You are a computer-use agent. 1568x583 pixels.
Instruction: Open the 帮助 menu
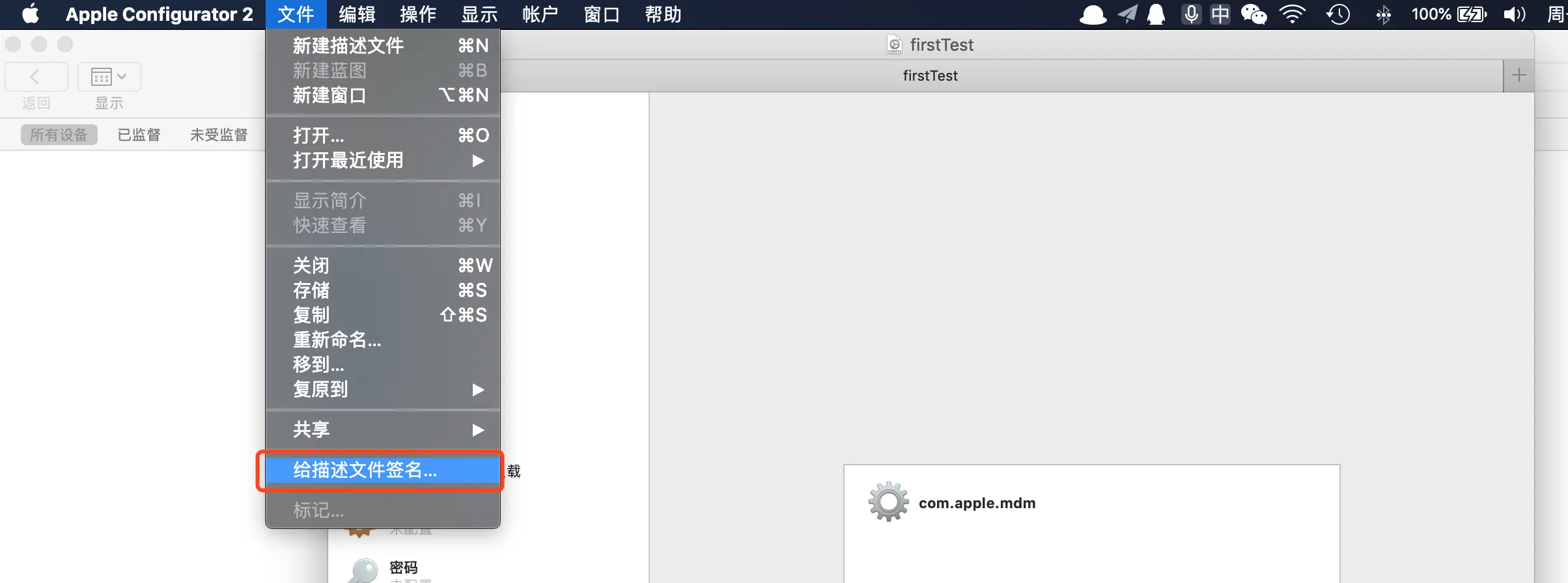coord(663,14)
